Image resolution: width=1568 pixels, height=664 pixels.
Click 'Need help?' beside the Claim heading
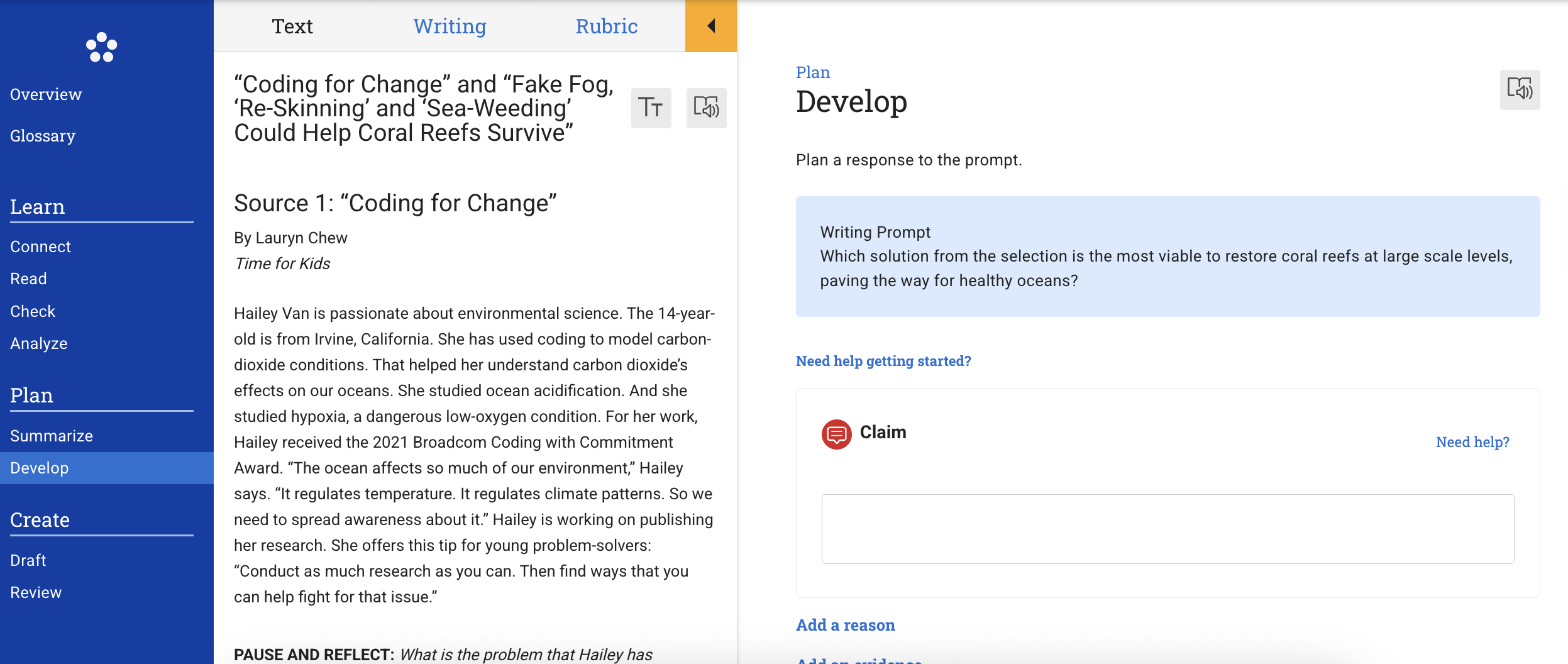click(x=1472, y=442)
